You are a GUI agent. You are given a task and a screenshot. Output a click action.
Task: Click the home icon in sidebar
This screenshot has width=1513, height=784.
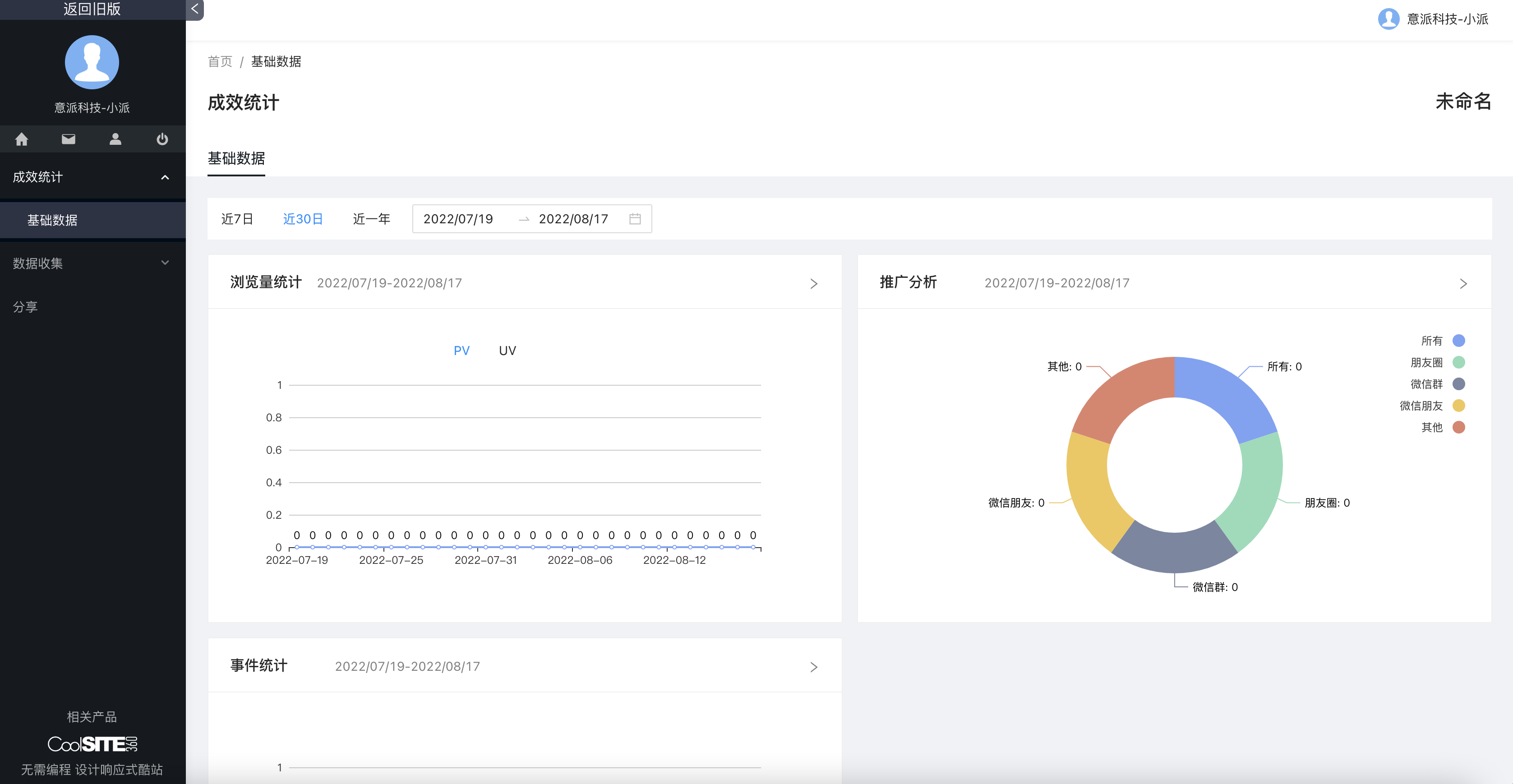[x=22, y=139]
